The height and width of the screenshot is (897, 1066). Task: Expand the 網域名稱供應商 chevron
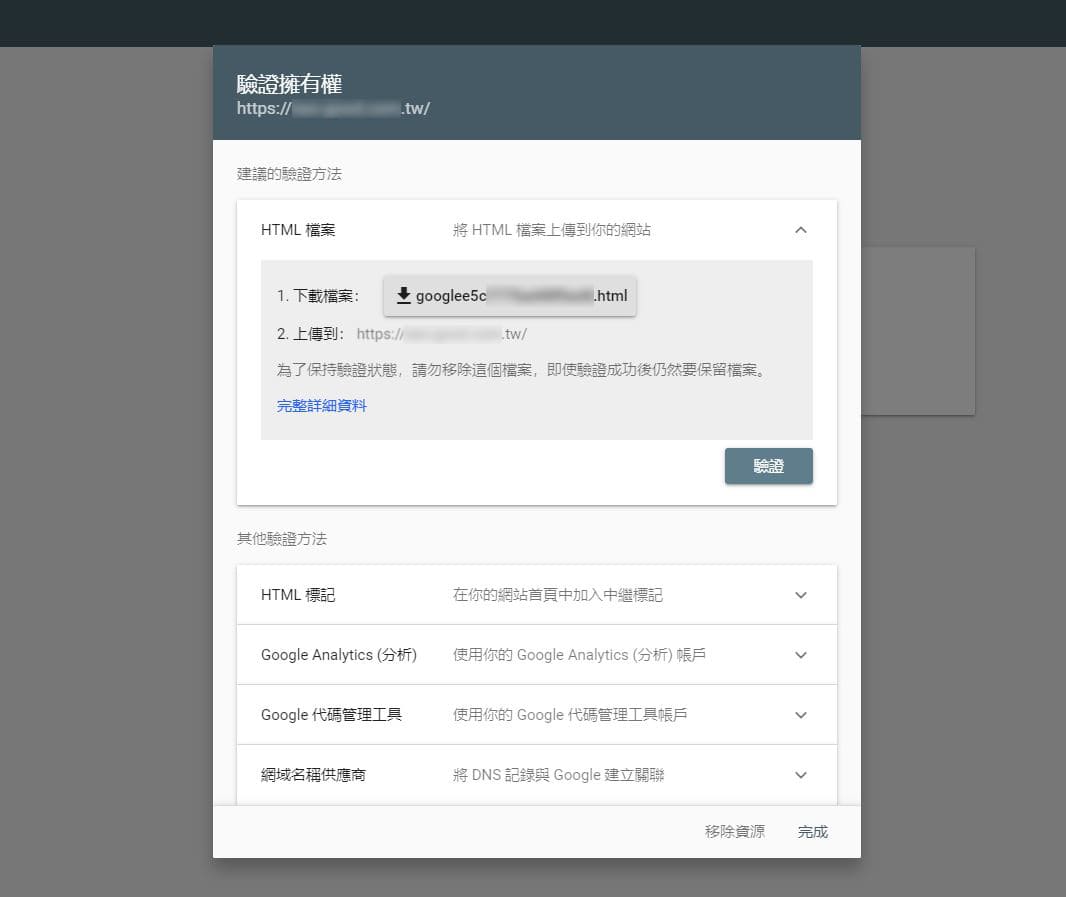coord(800,775)
